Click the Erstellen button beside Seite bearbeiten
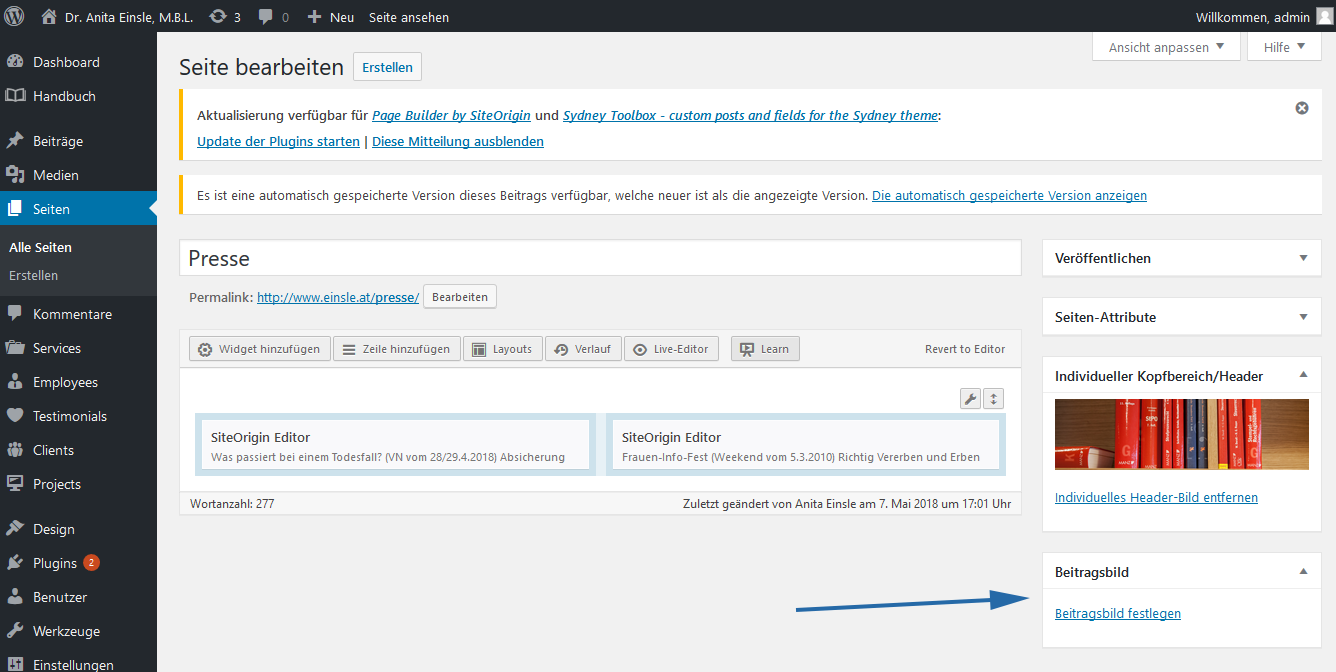Viewport: 1336px width, 672px height. 388,67
